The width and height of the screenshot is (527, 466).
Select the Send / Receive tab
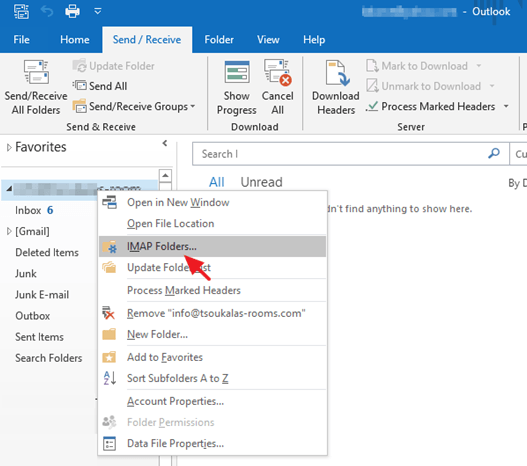[x=147, y=40]
